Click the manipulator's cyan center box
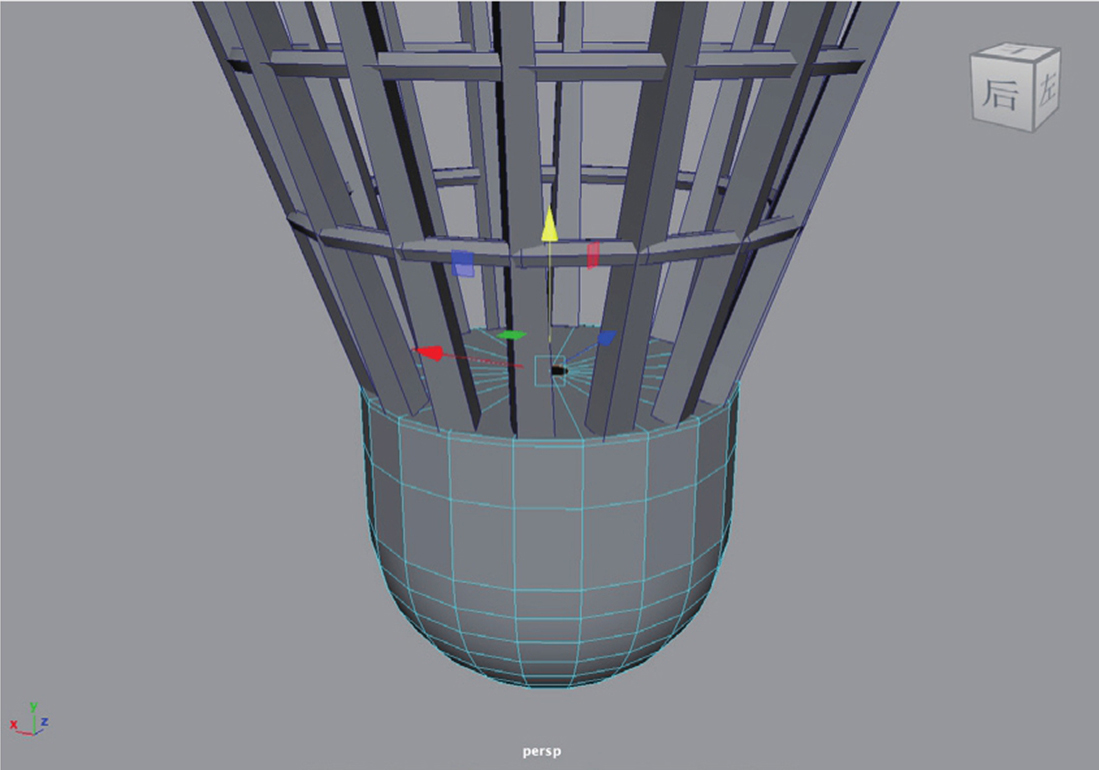Screen dimensions: 1099x770 coord(548,371)
